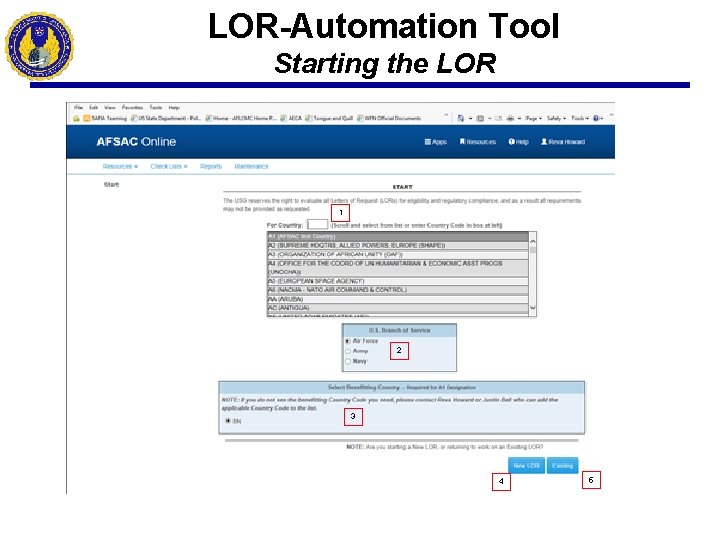
Task: Open the WPN Official Documents bookmark
Action: coord(389,118)
